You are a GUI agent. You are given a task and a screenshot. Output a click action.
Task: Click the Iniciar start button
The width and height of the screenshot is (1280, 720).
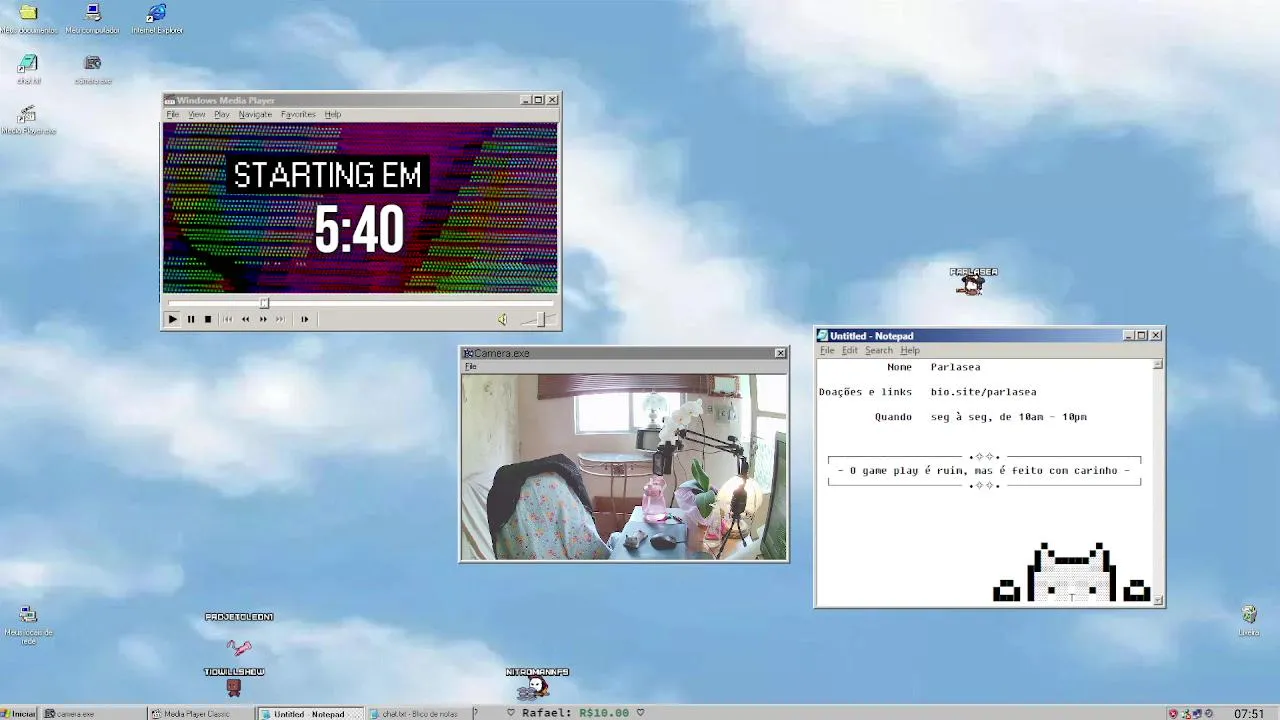point(19,713)
